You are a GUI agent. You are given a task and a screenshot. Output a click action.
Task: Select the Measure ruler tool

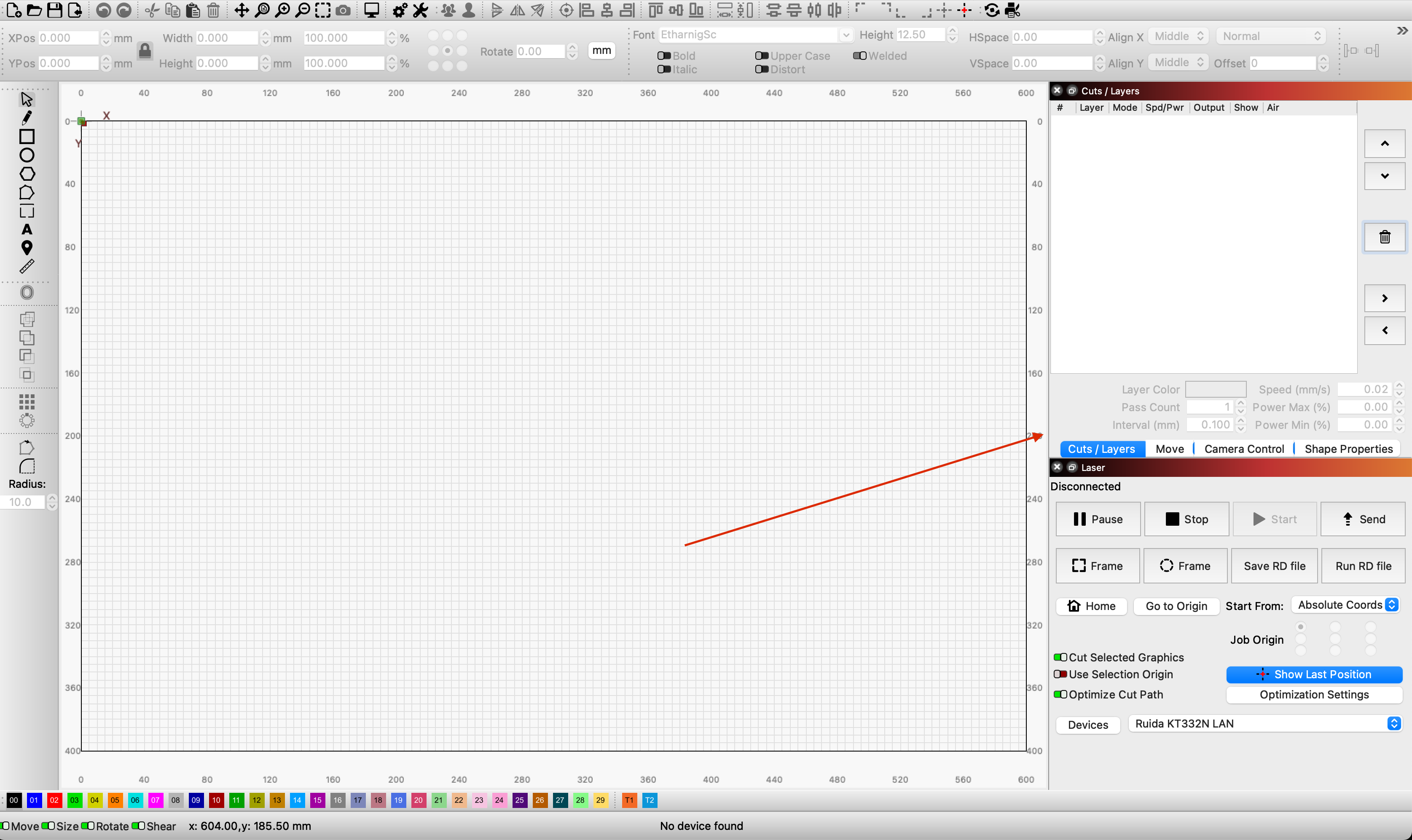[x=27, y=267]
